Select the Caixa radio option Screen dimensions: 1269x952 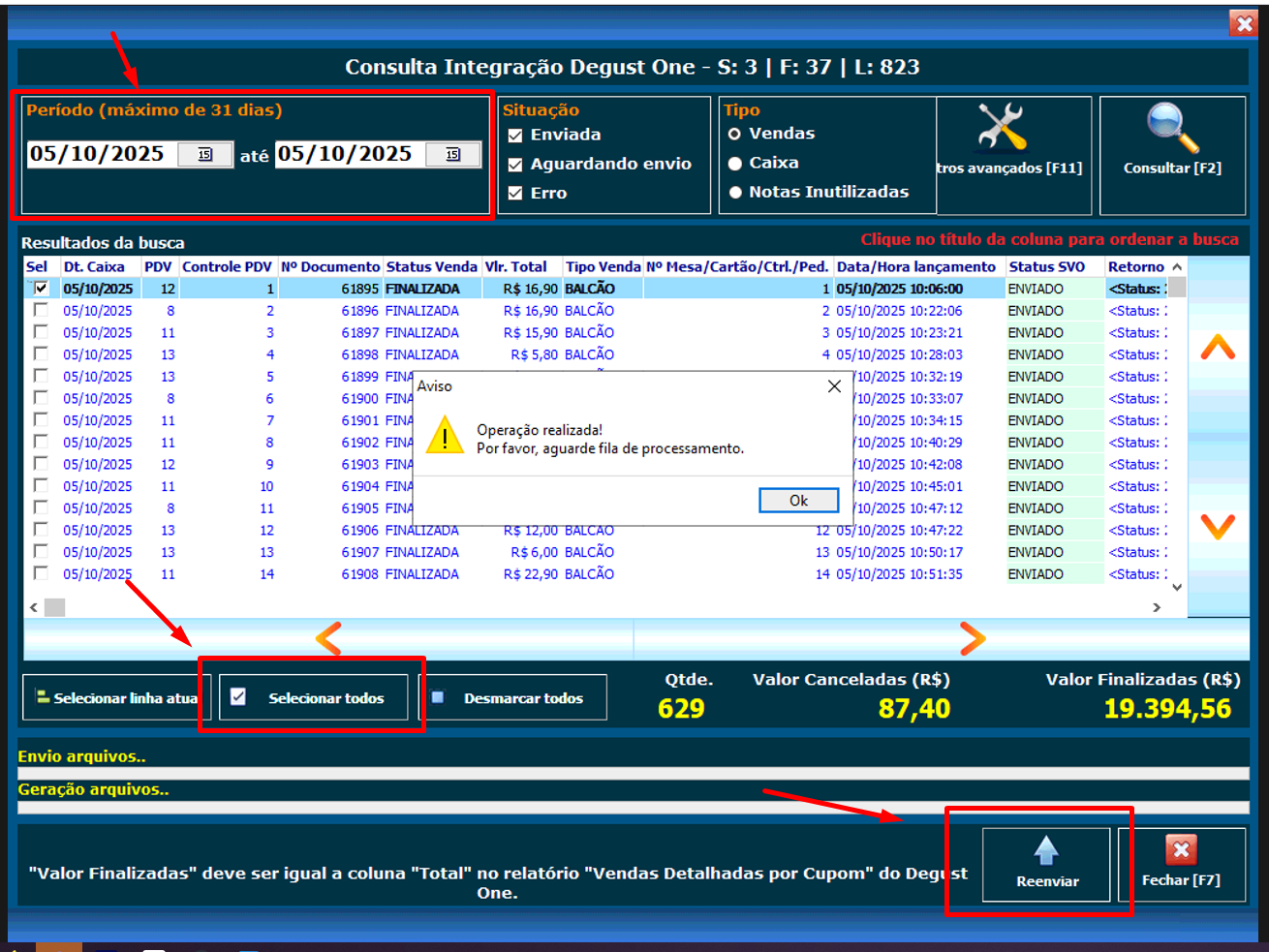click(735, 164)
